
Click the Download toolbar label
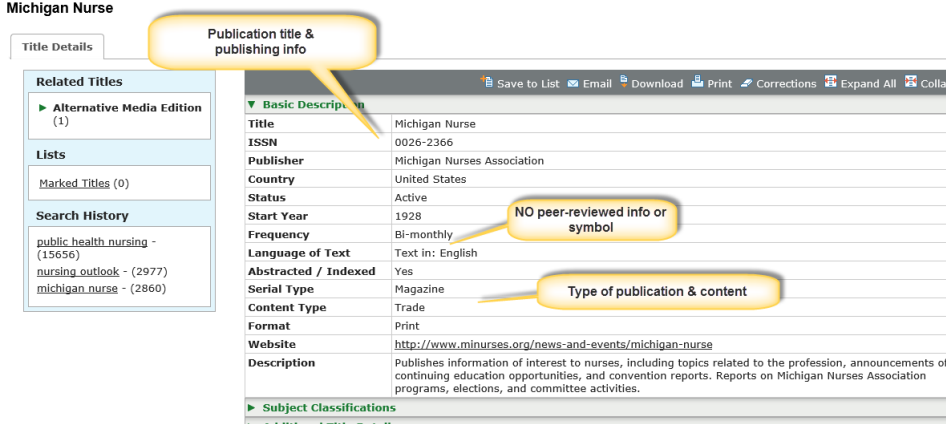click(657, 84)
